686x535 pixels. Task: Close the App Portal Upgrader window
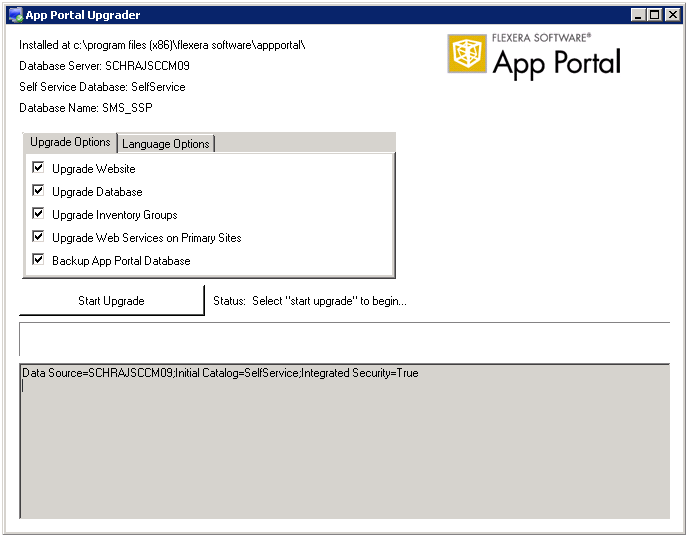672,15
